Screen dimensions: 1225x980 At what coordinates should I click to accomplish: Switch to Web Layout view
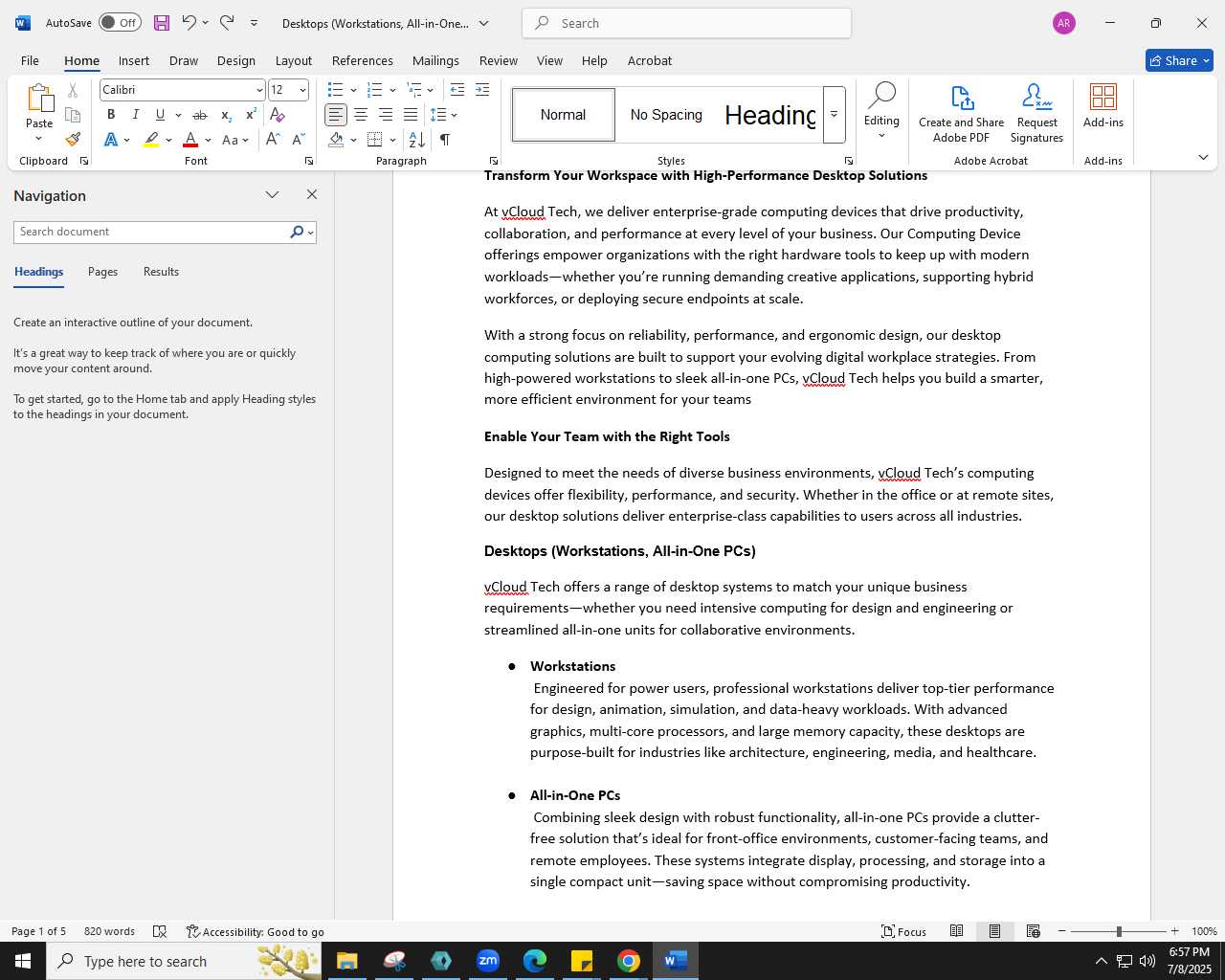[x=1033, y=931]
